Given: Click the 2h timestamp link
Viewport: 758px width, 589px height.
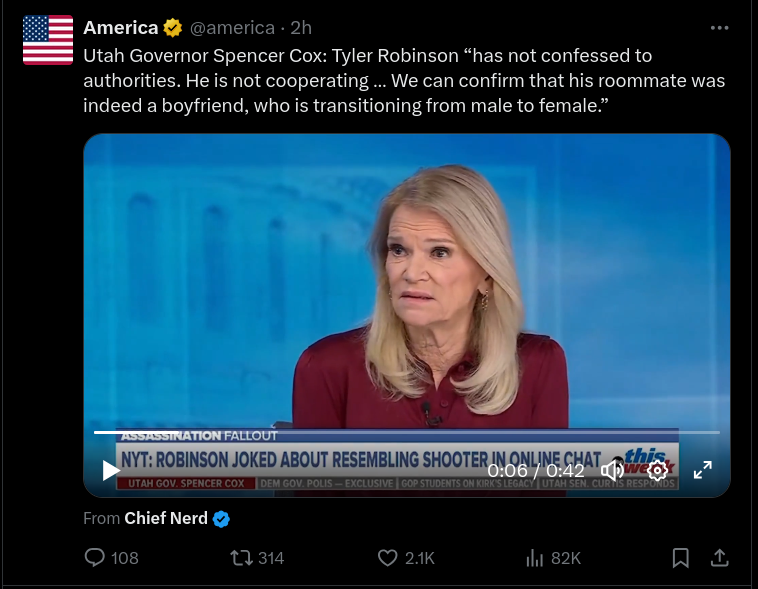Looking at the screenshot, I should pos(302,28).
